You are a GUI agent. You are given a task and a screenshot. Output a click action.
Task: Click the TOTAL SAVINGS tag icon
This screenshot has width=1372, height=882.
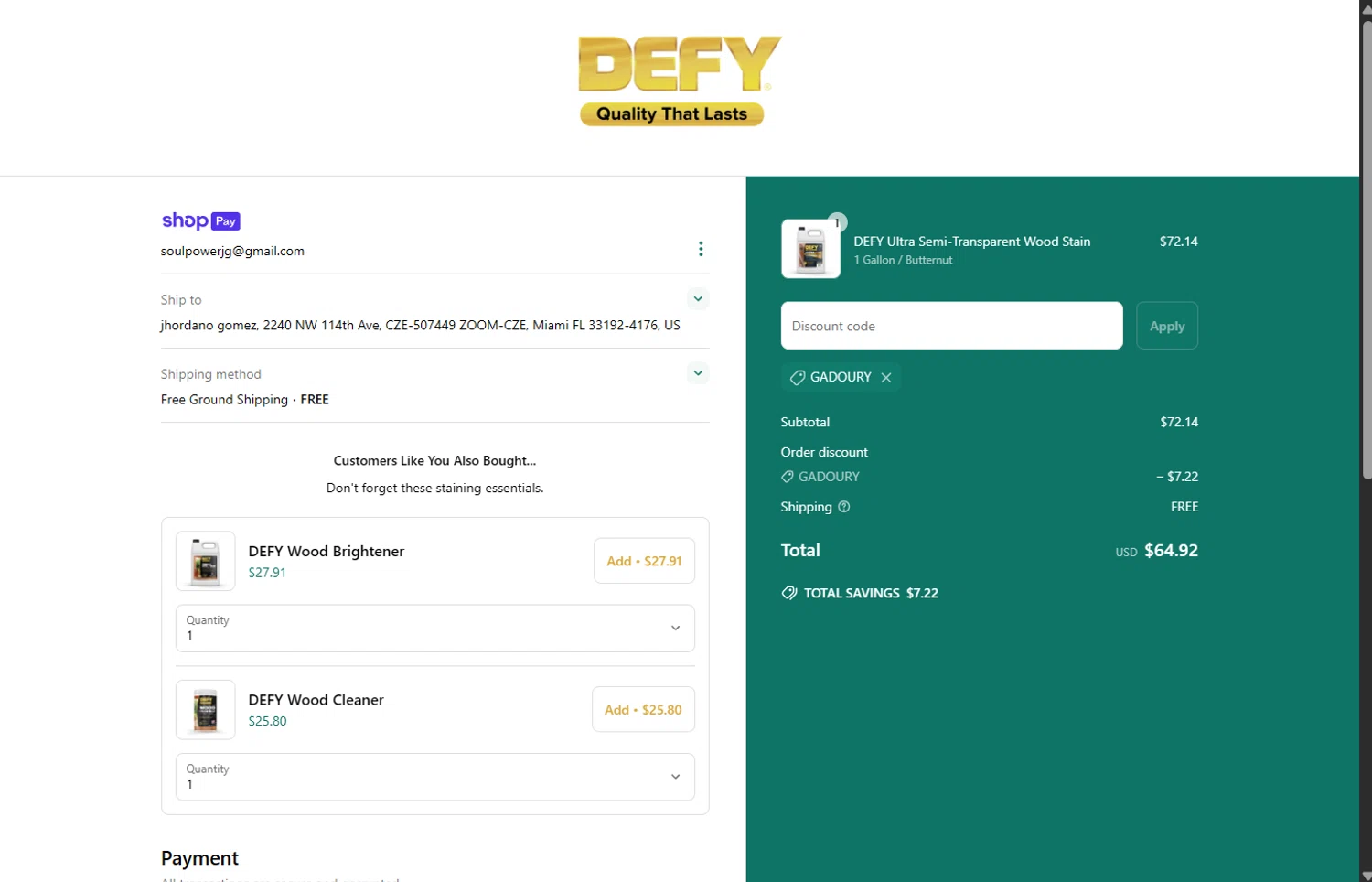click(x=789, y=593)
